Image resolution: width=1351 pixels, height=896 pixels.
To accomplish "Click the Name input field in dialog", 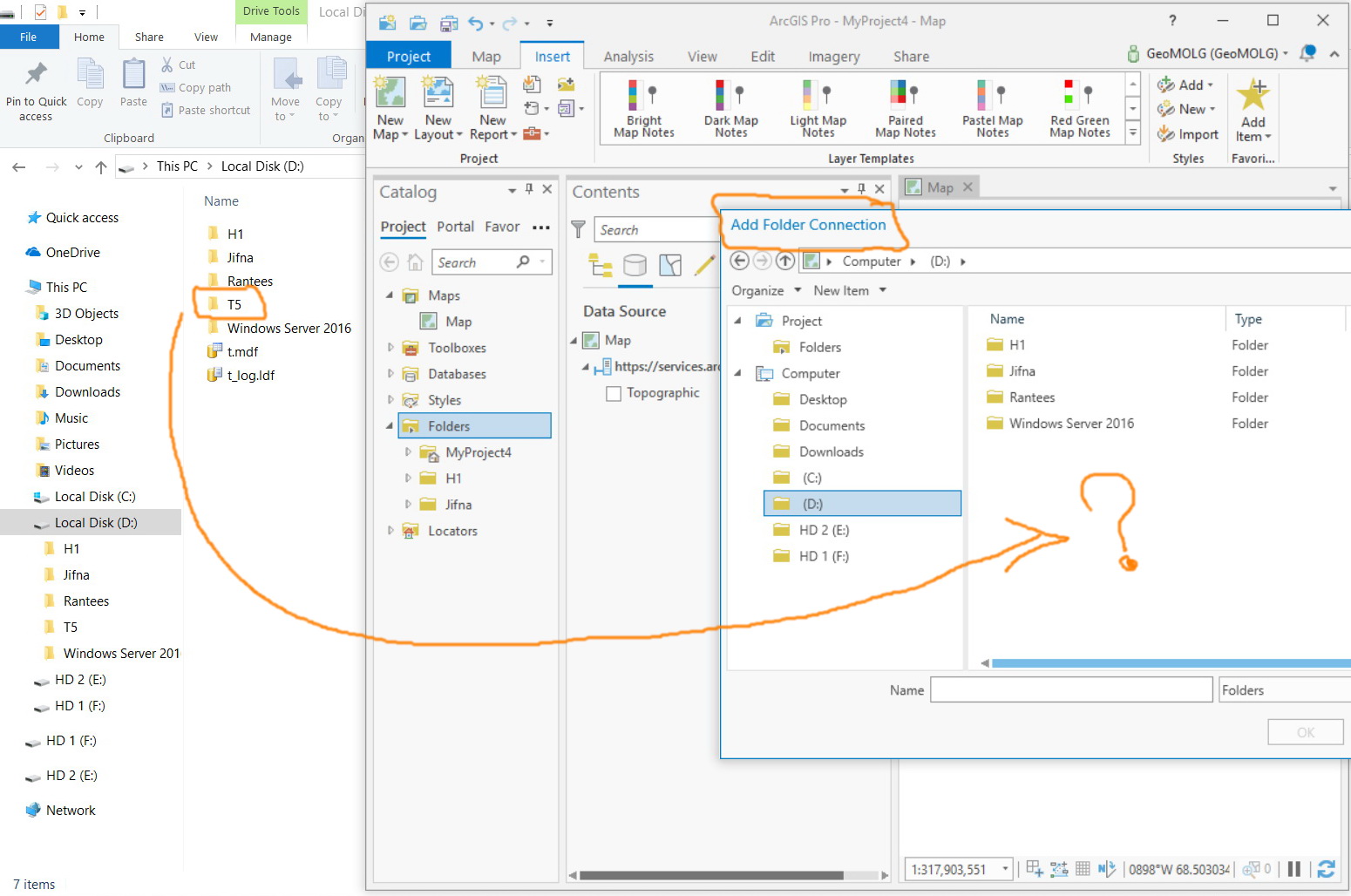I will tap(1071, 689).
